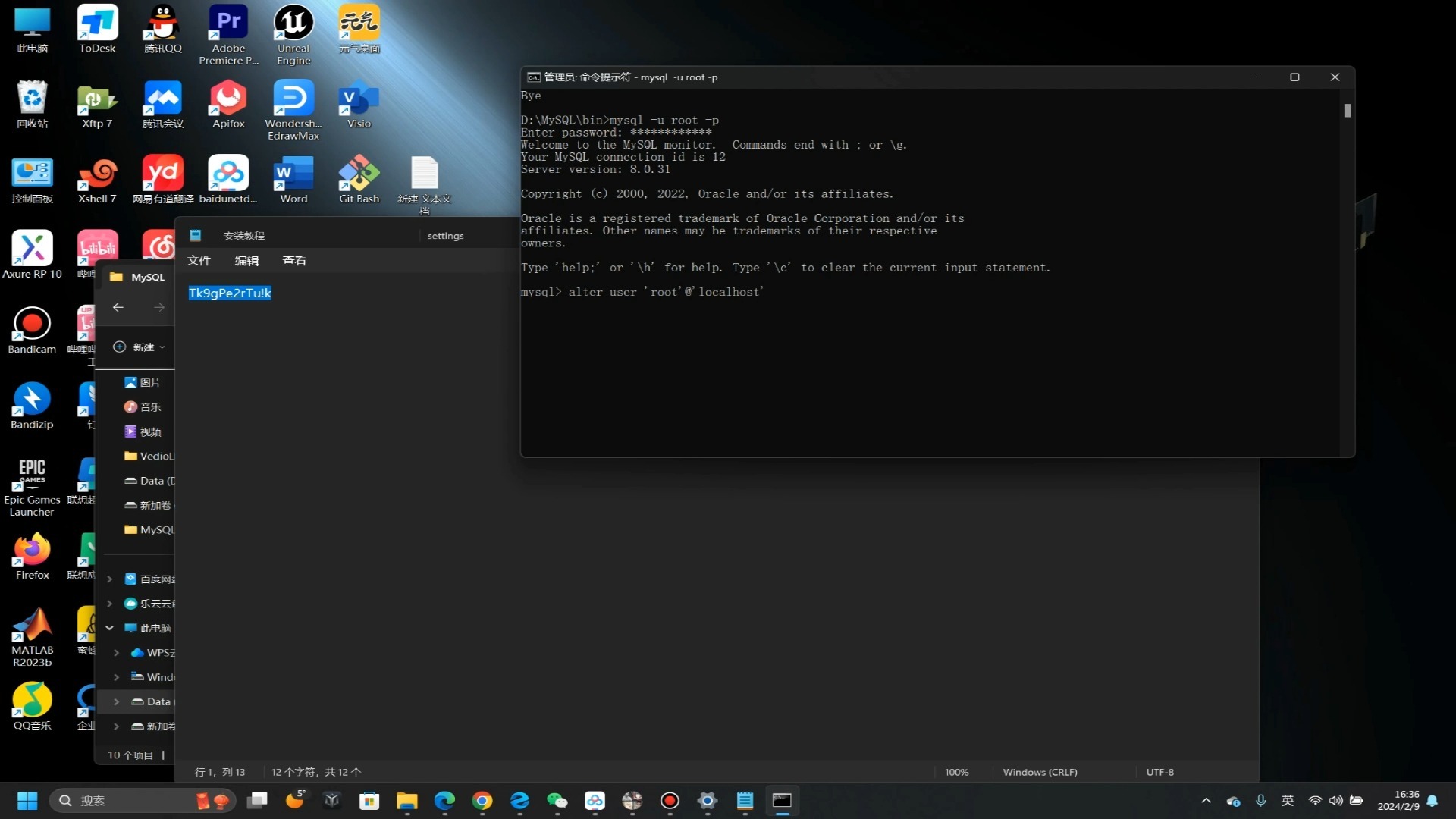
Task: Launch MATLAB R2023b desktop icon
Action: tap(32, 637)
